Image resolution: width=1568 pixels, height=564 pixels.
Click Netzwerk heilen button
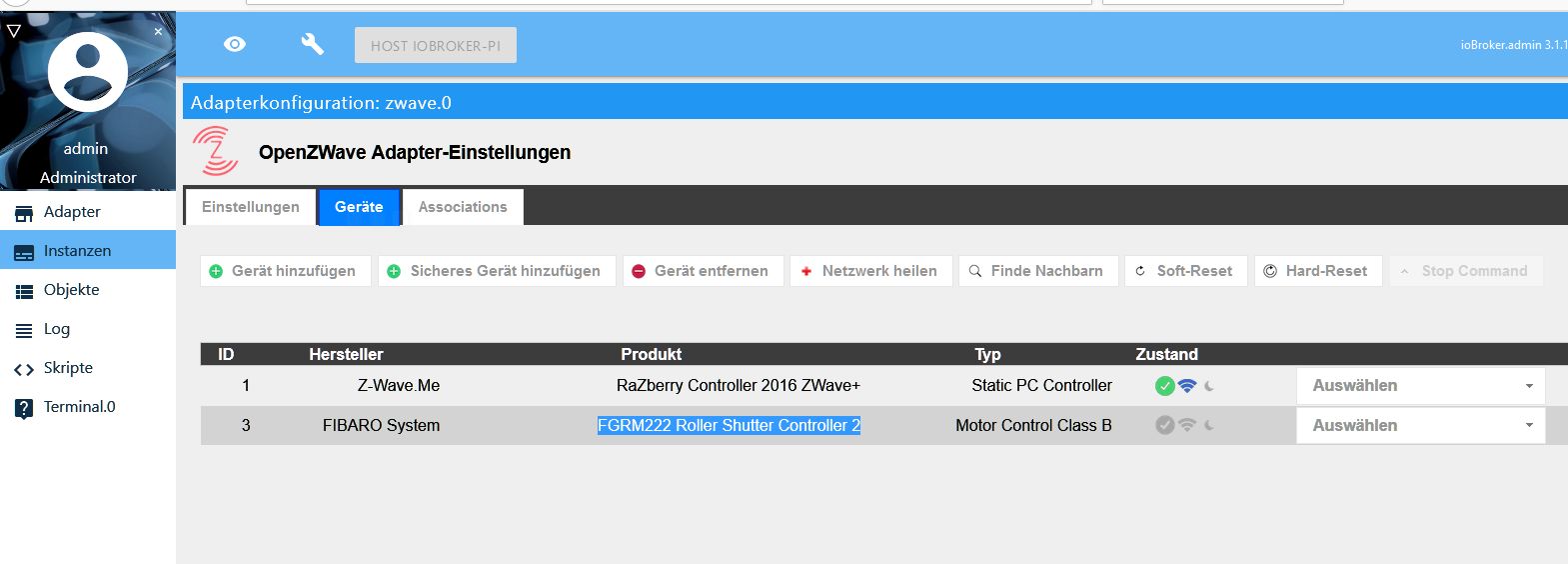(871, 271)
